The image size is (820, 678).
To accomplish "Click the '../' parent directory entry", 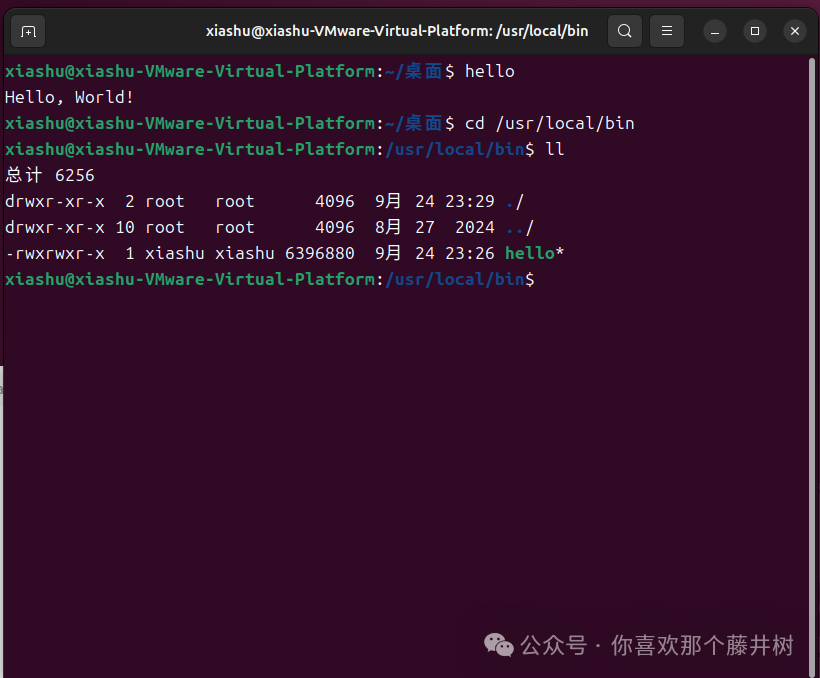I will coord(520,228).
